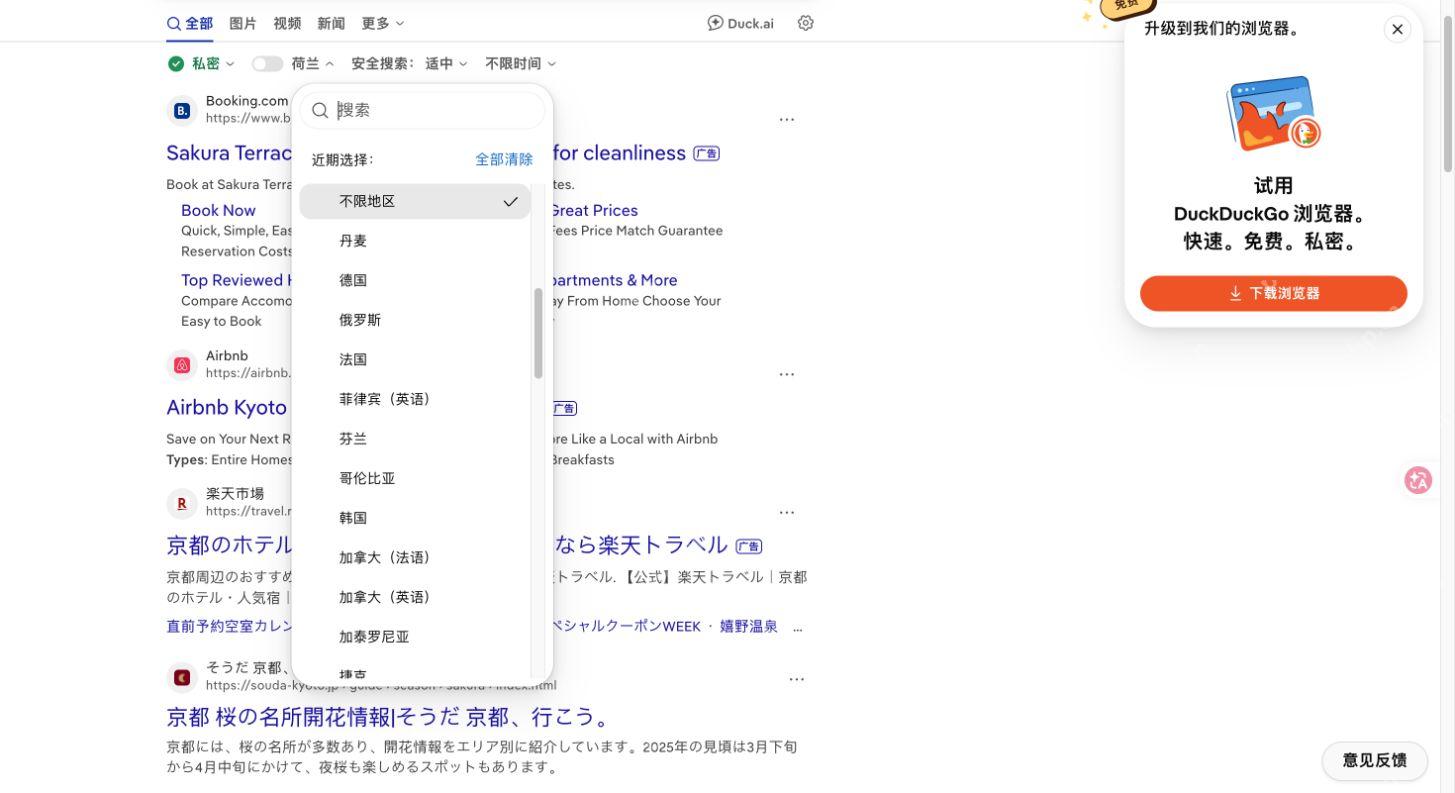Open the 嬉野温泉 sitelink

[749, 626]
